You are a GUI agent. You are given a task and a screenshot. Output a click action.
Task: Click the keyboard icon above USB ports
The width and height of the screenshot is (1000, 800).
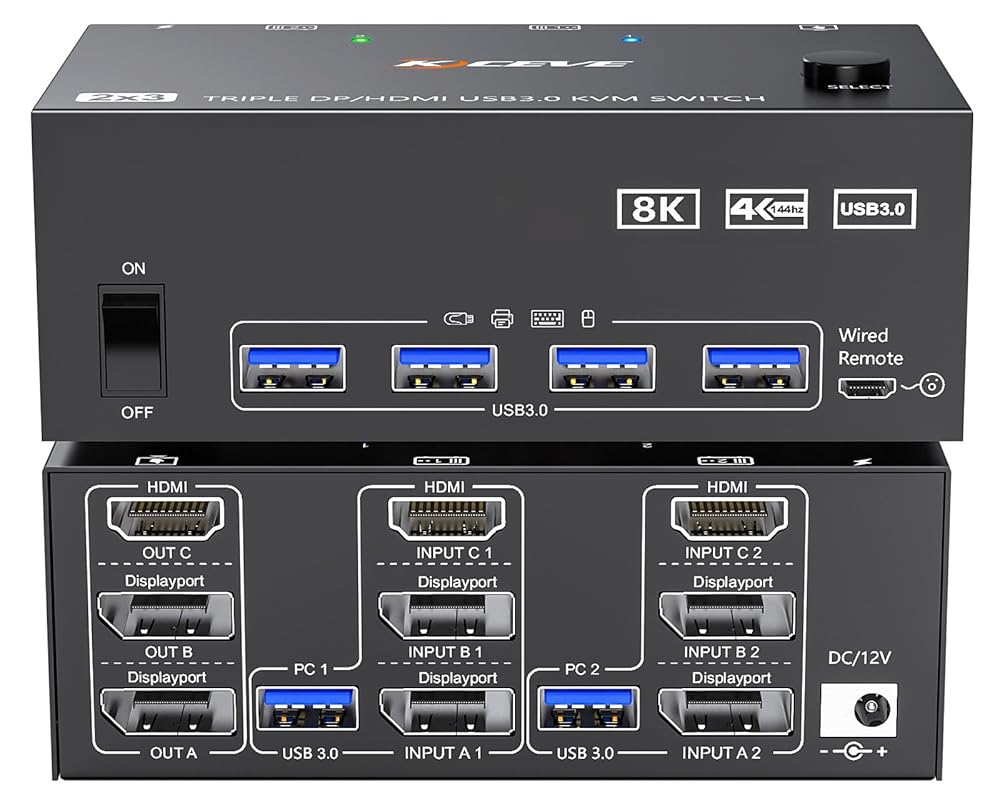[x=547, y=318]
